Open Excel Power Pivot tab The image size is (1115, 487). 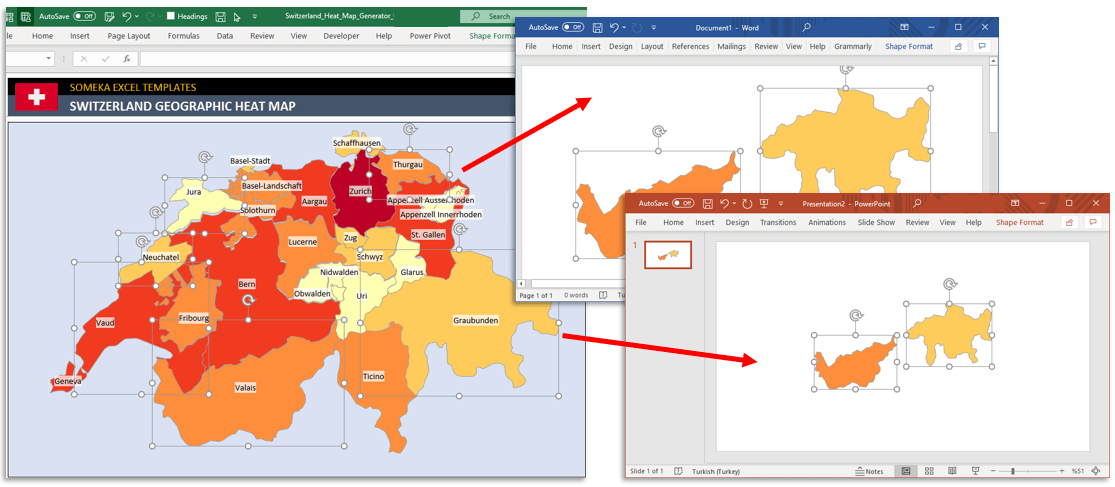(431, 36)
